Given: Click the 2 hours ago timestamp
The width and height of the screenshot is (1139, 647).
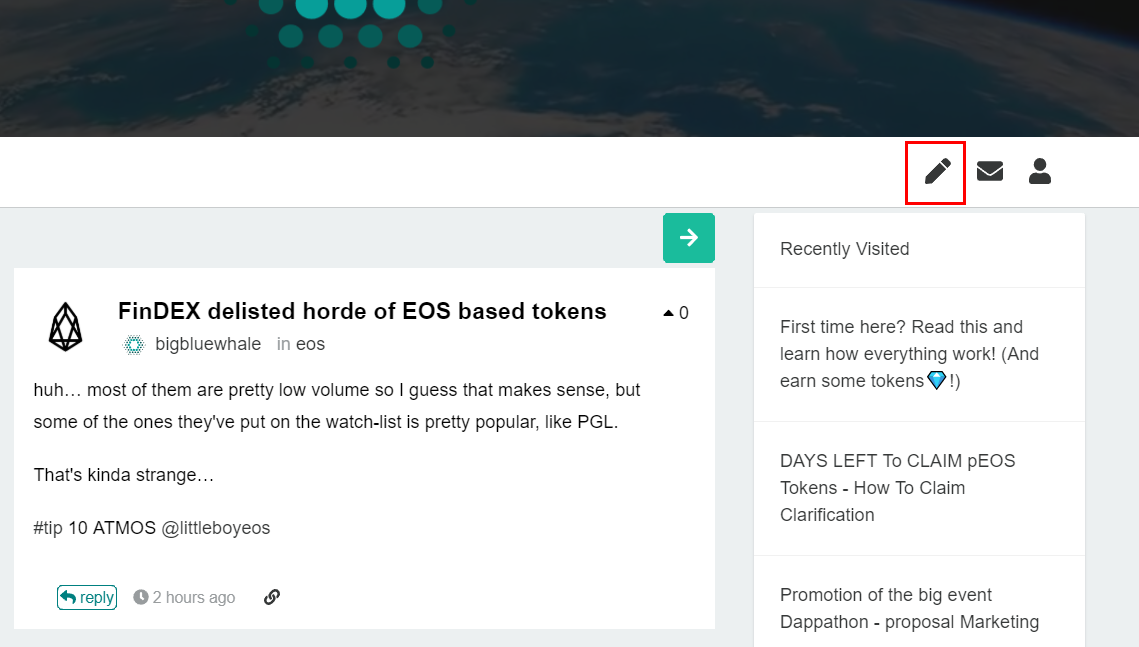Looking at the screenshot, I should tap(194, 597).
